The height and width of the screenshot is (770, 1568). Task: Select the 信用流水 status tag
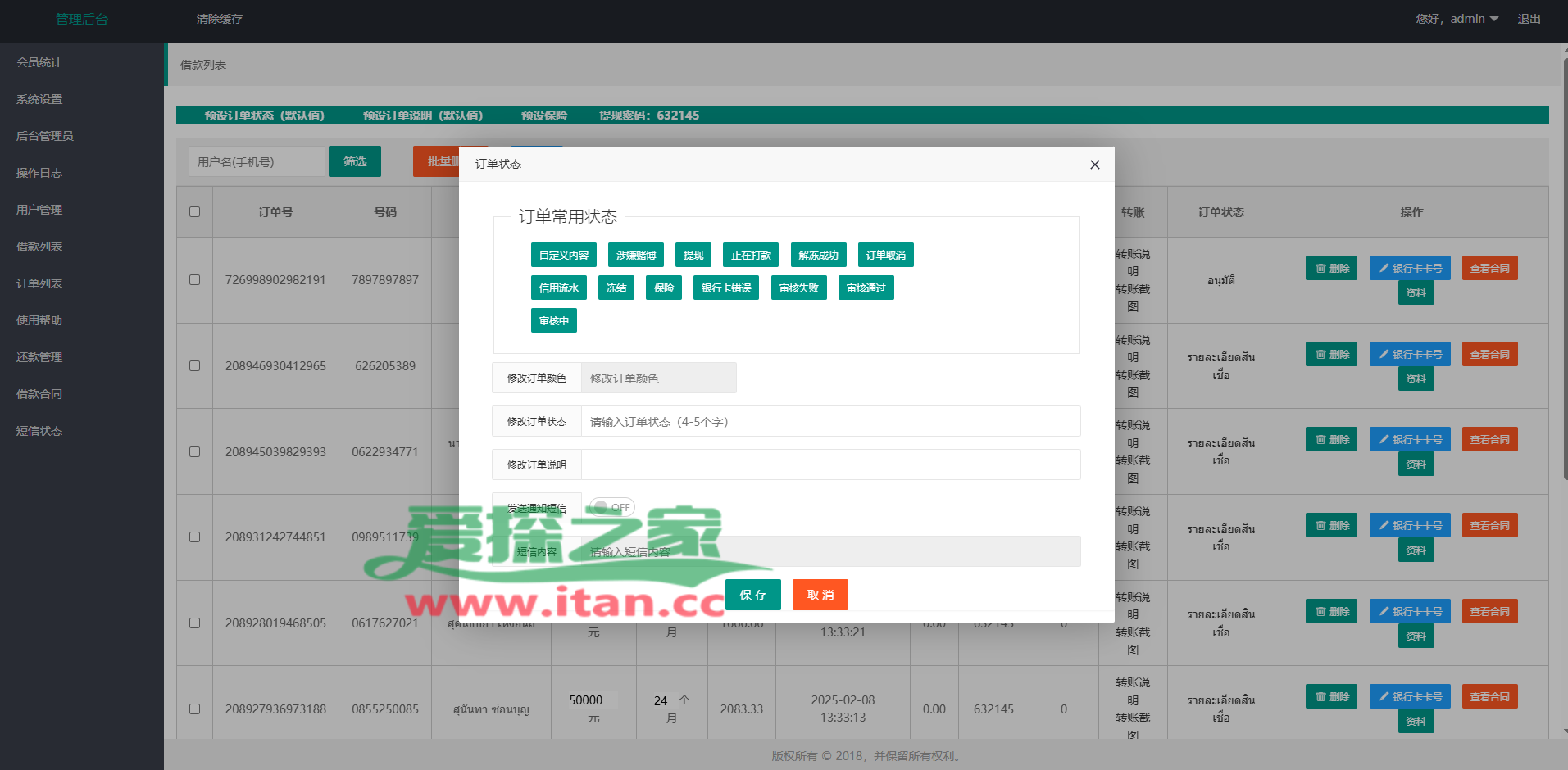559,288
